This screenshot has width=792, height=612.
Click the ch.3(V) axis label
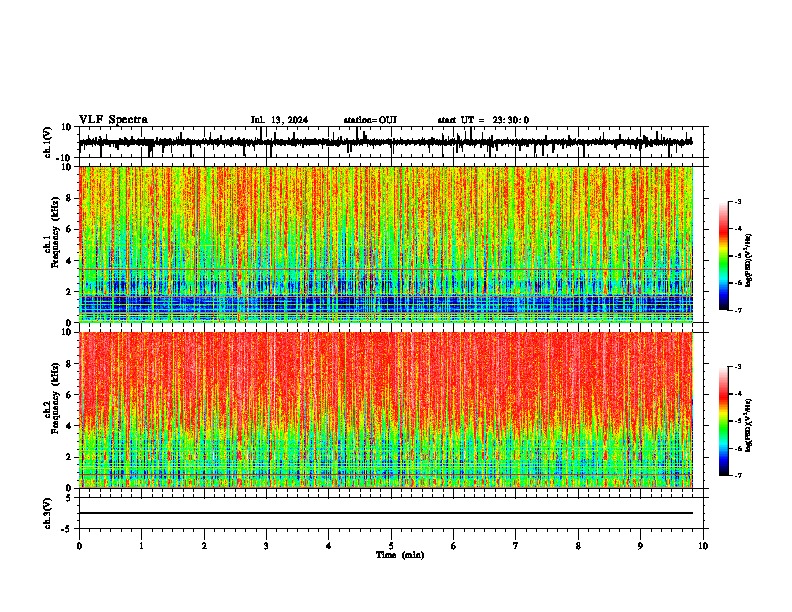48,514
